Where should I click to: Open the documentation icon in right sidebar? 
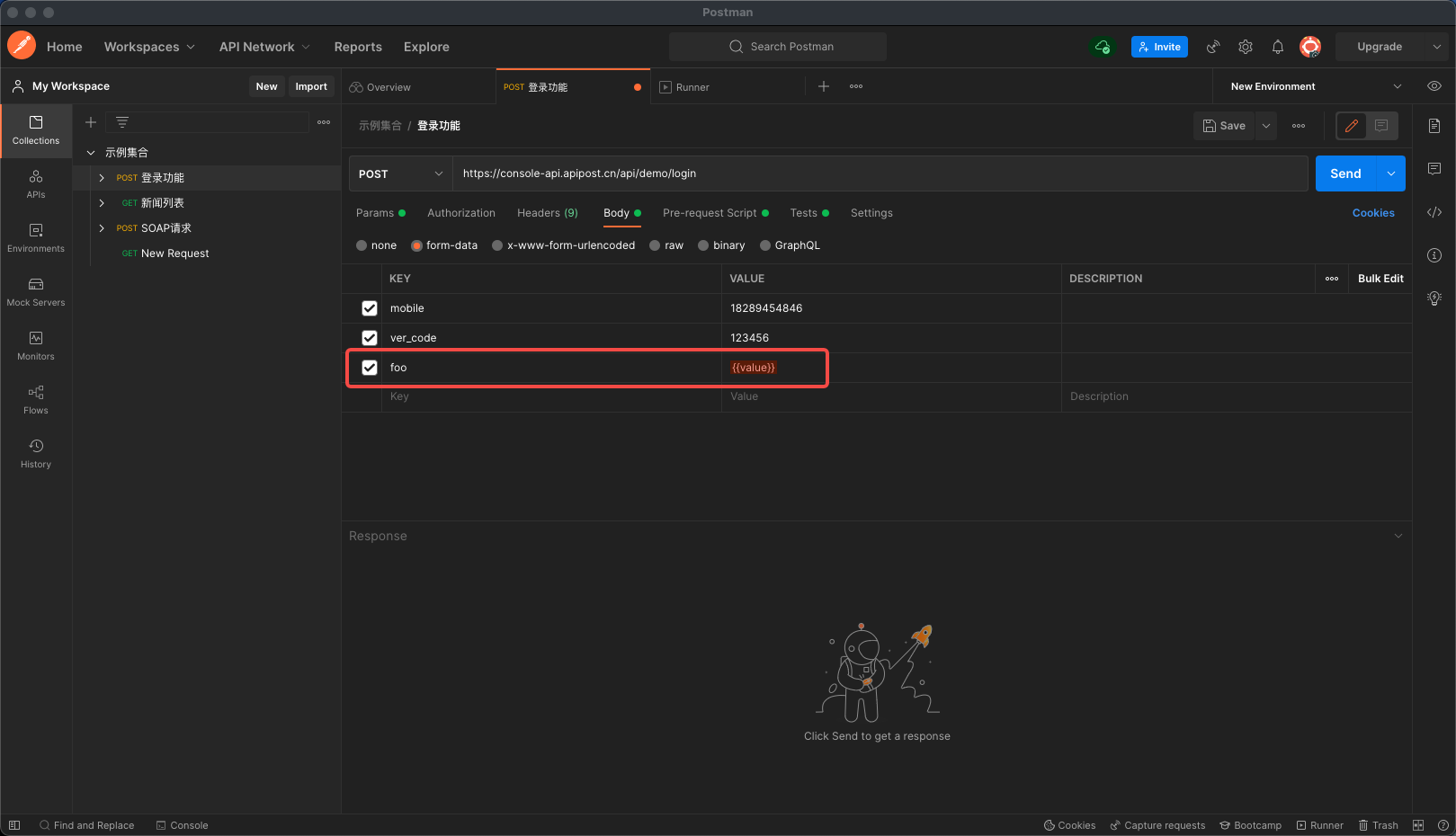(1434, 126)
